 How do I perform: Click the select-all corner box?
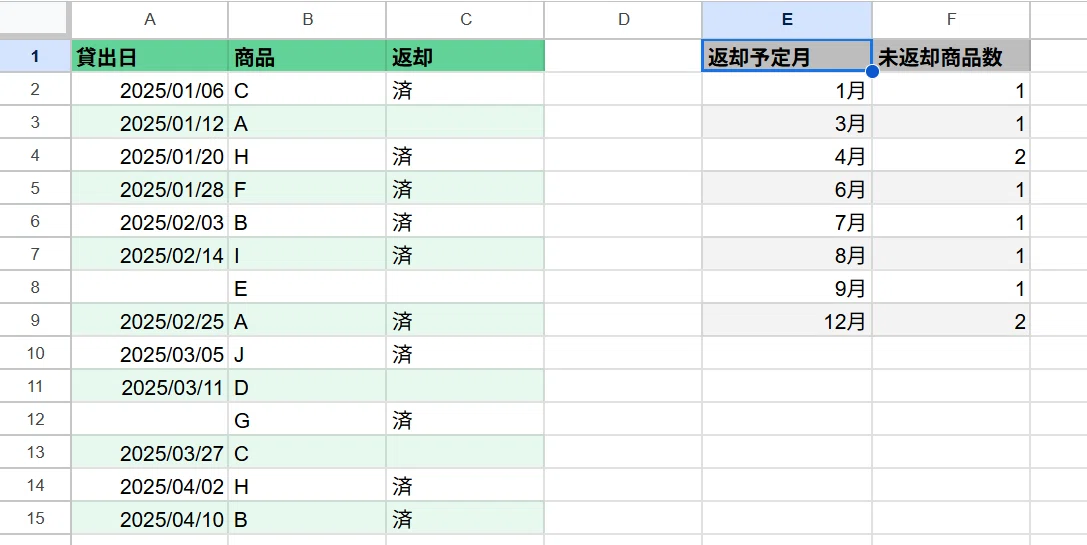pos(35,19)
